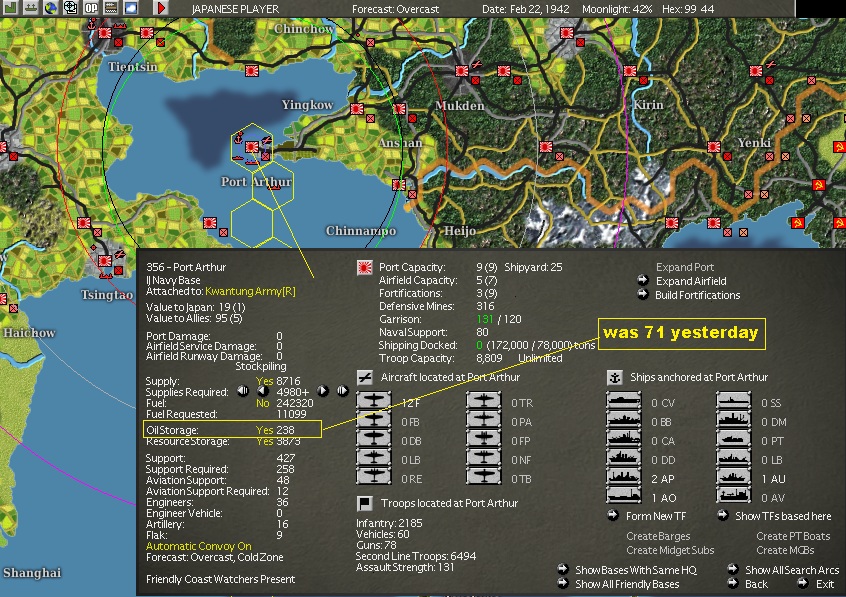Toggle the Supply stockpiling Yes setting
The height and width of the screenshot is (597, 846).
click(264, 381)
